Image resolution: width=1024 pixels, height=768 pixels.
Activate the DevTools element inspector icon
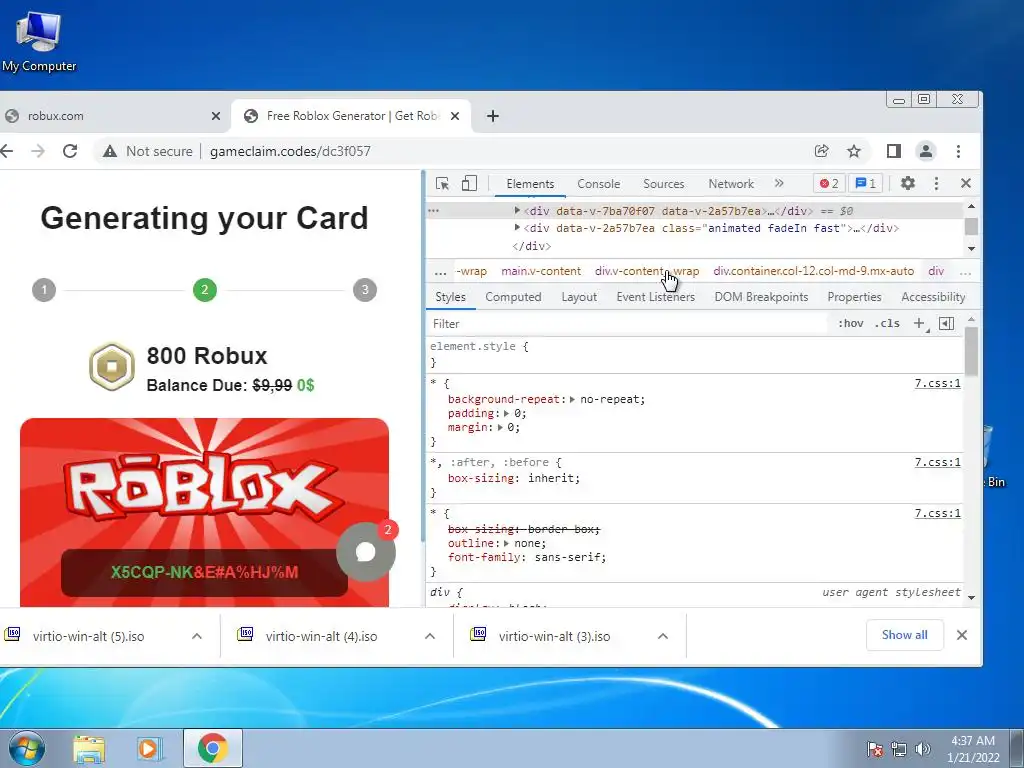tap(442, 184)
